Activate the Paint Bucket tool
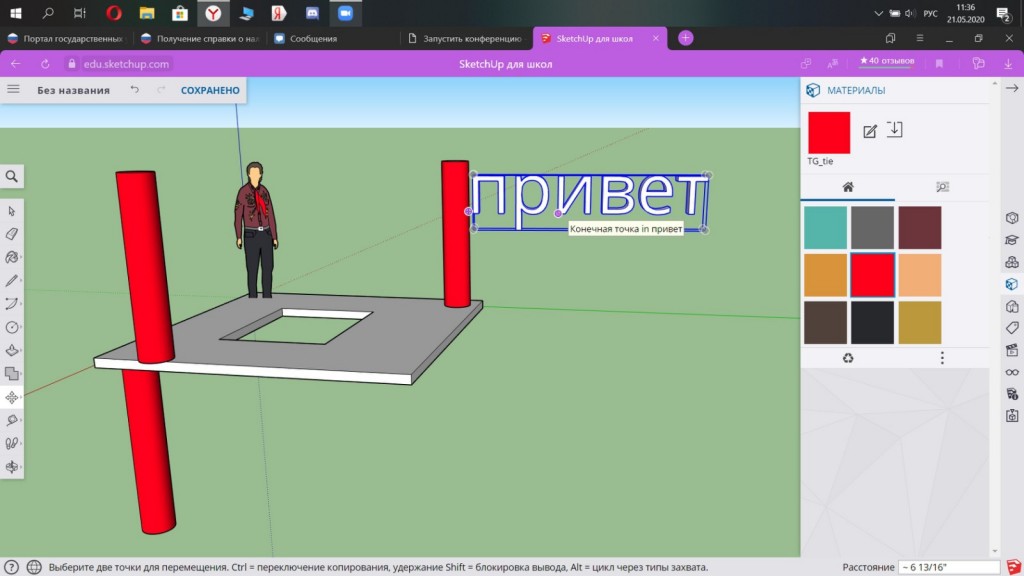The width and height of the screenshot is (1024, 576). tap(12, 257)
